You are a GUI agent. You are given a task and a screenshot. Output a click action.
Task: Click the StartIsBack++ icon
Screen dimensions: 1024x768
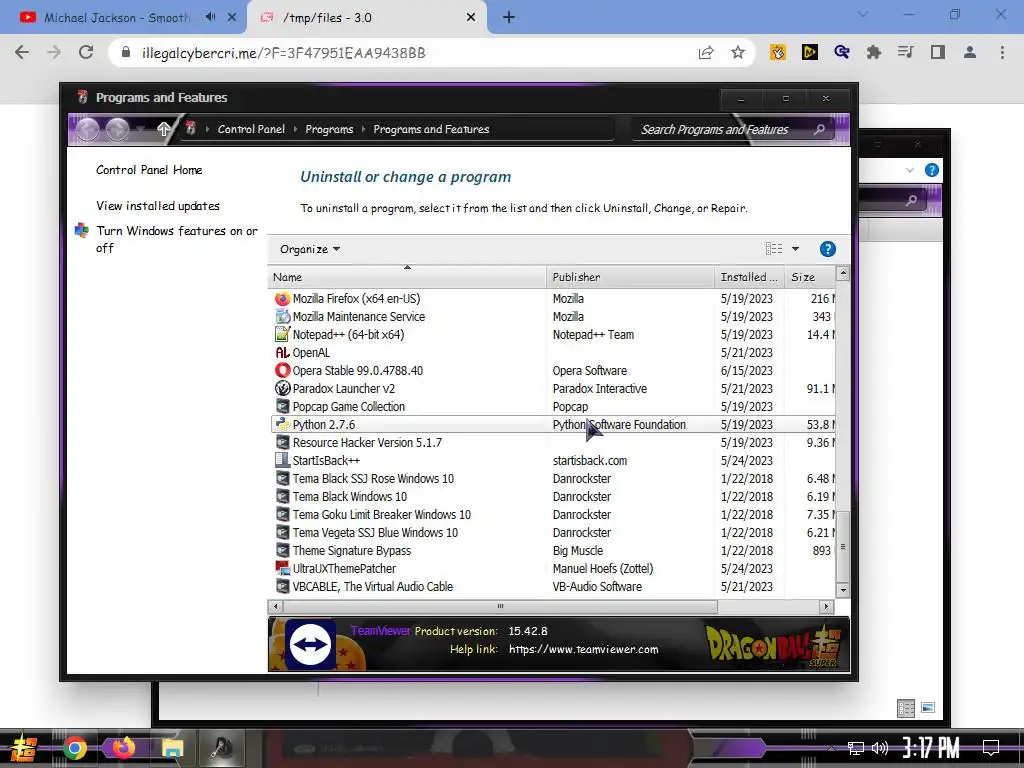point(282,460)
